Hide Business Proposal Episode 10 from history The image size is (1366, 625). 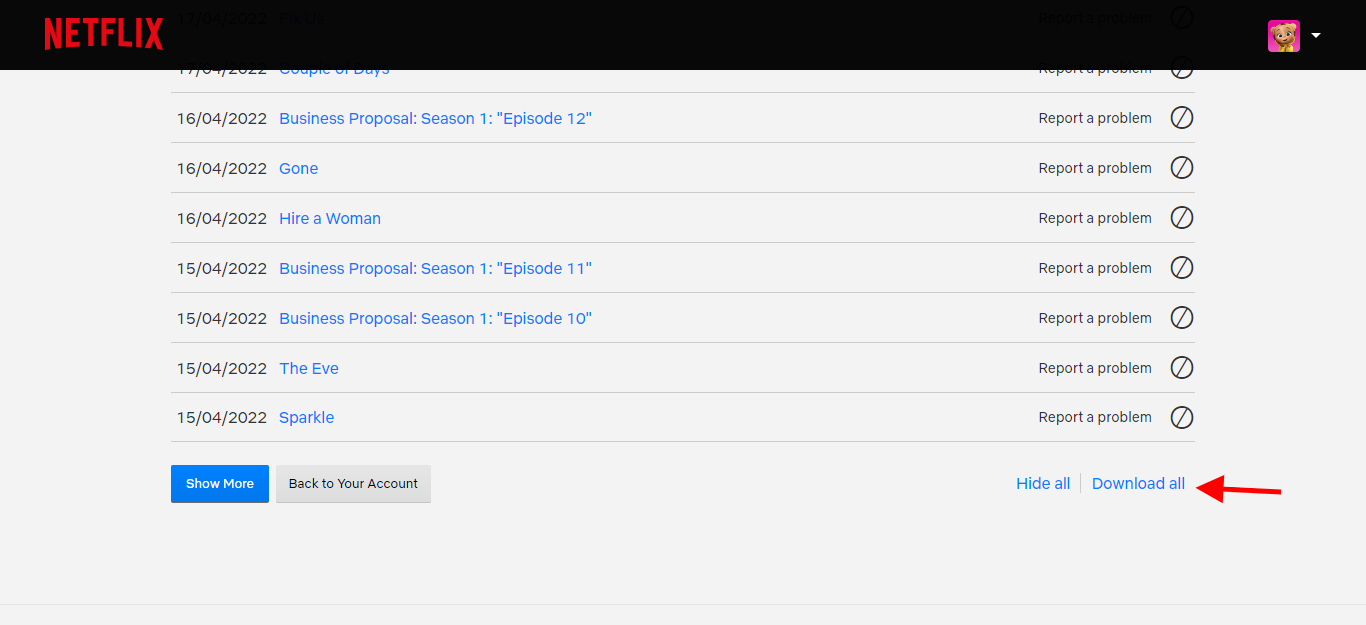pyautogui.click(x=1182, y=318)
